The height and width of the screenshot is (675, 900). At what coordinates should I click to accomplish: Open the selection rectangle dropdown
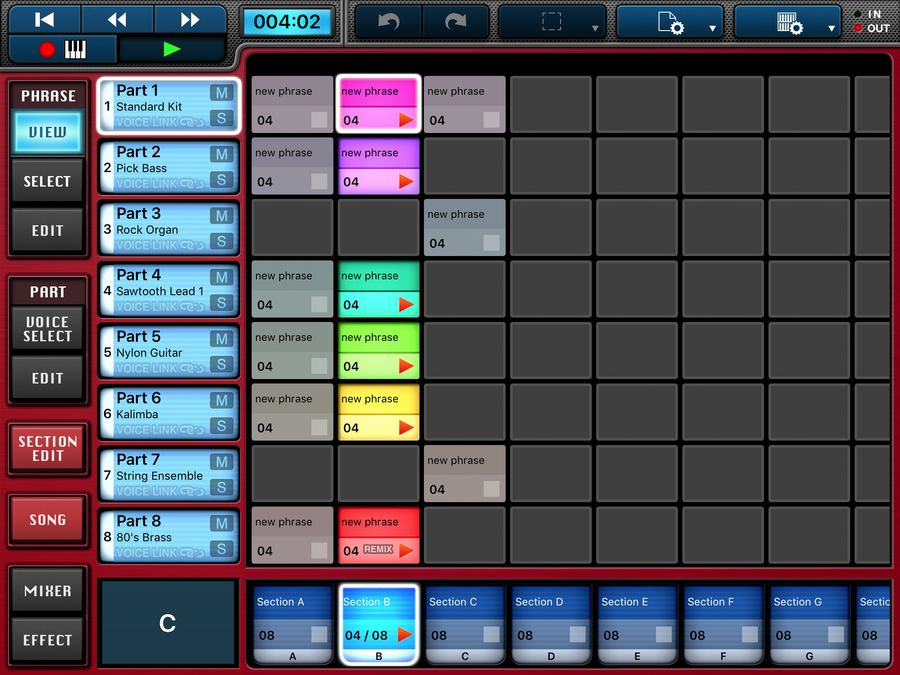551,22
